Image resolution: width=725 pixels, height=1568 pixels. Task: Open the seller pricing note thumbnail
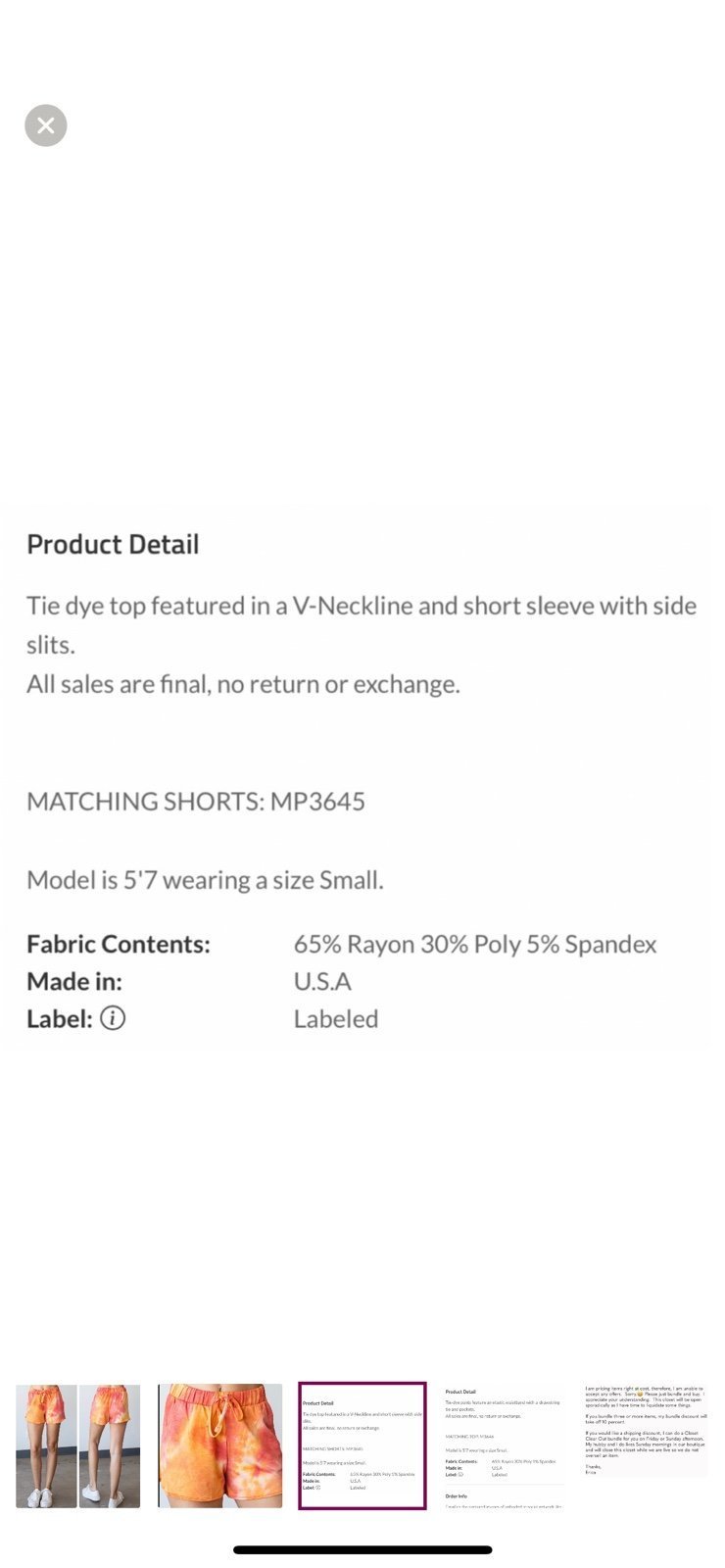645,1431
